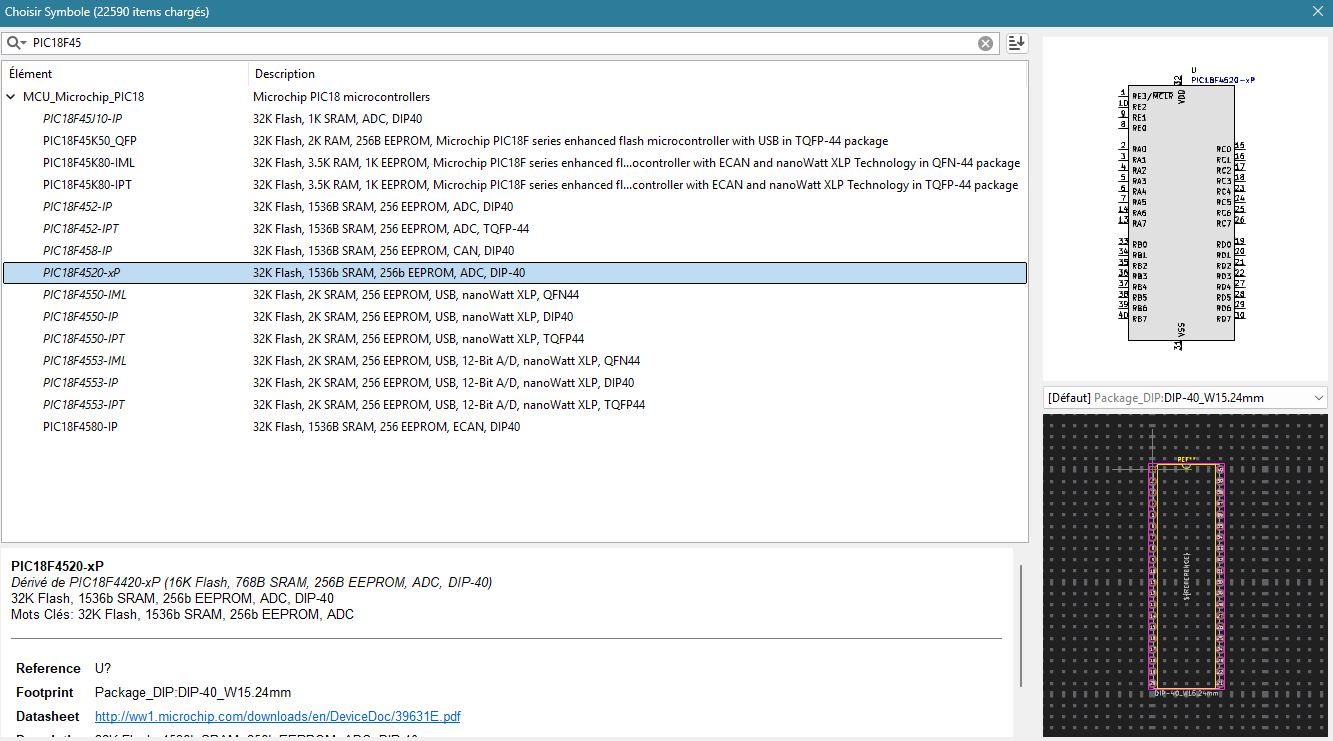Viewport: 1333px width, 741px height.
Task: Click the DIP-40 footprint preview
Action: pyautogui.click(x=1185, y=575)
